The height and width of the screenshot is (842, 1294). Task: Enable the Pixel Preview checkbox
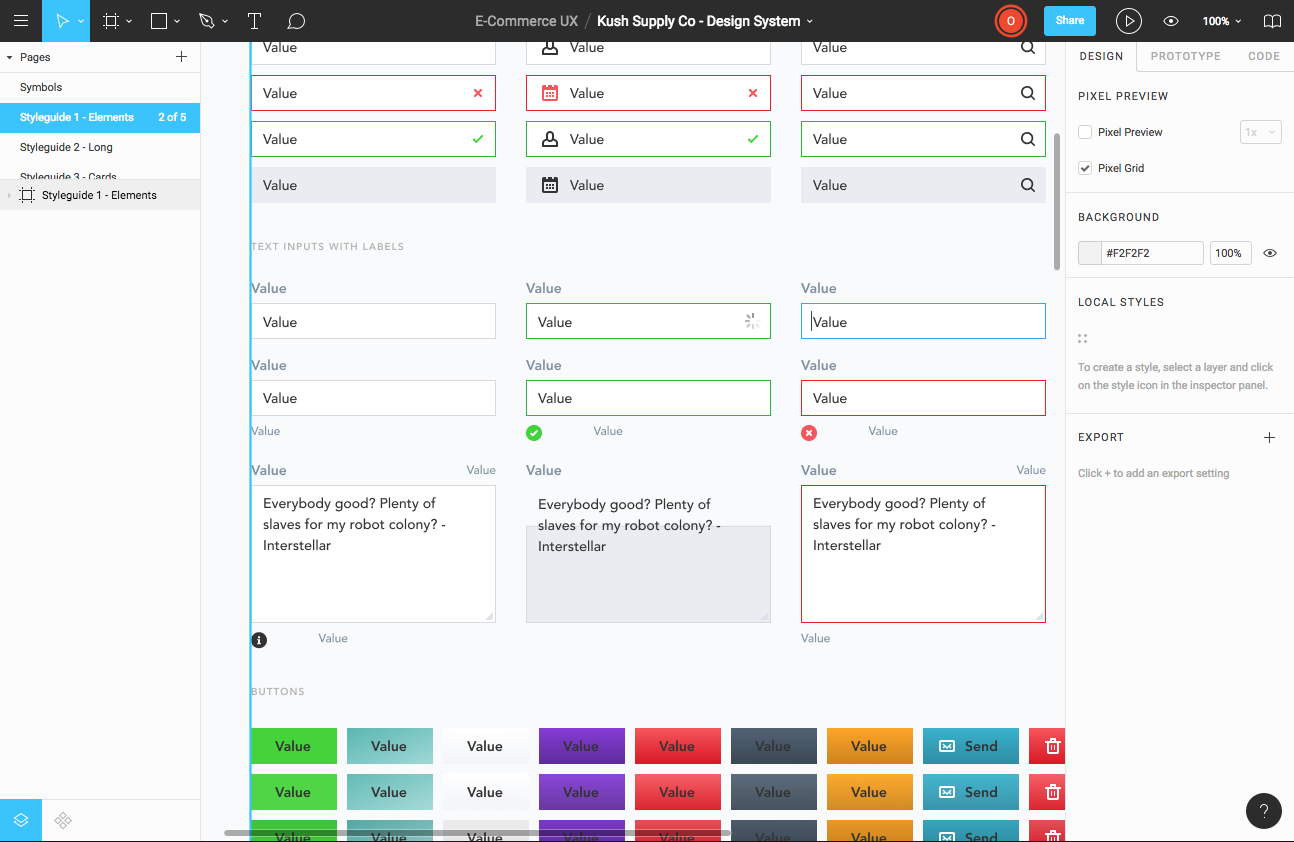point(1085,132)
